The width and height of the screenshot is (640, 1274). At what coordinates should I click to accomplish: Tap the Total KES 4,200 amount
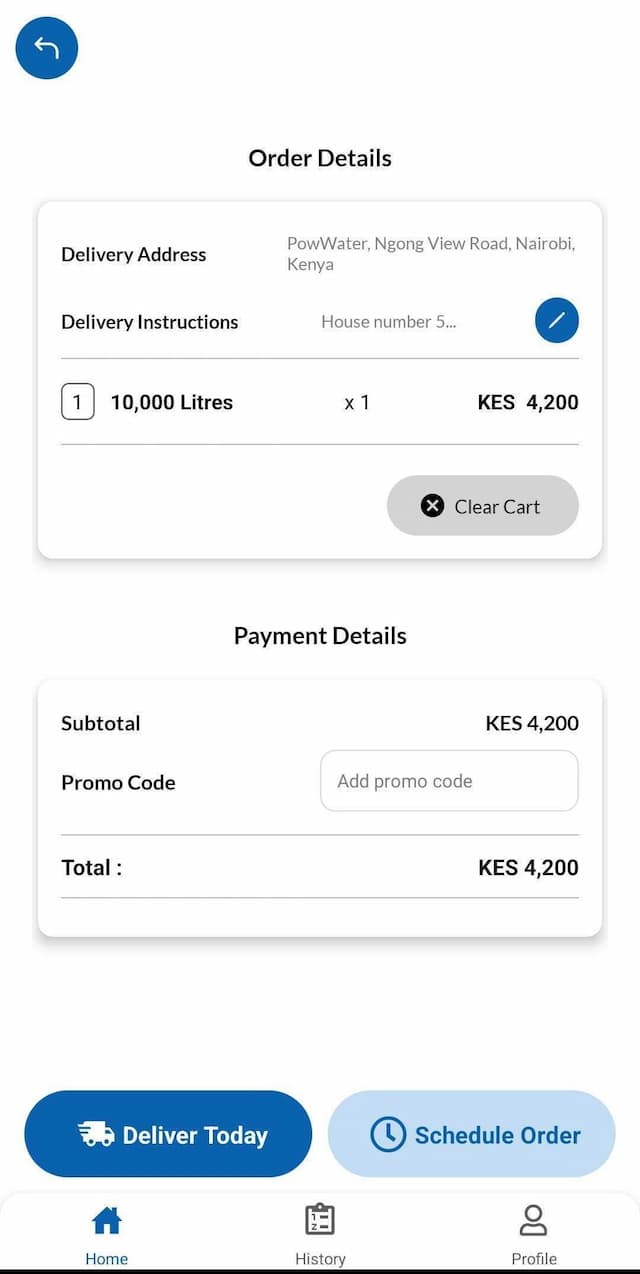click(528, 868)
